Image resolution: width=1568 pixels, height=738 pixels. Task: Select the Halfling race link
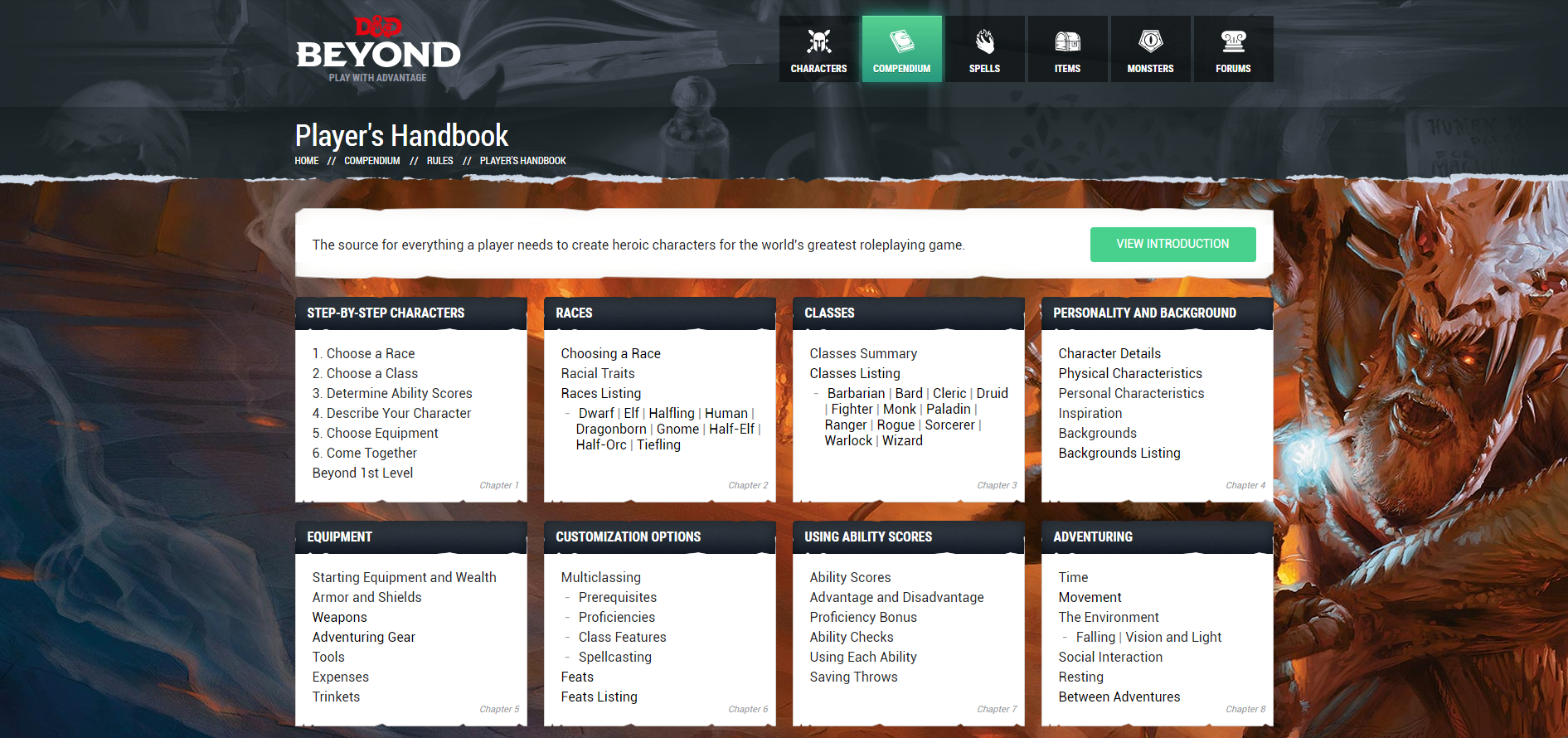click(672, 413)
